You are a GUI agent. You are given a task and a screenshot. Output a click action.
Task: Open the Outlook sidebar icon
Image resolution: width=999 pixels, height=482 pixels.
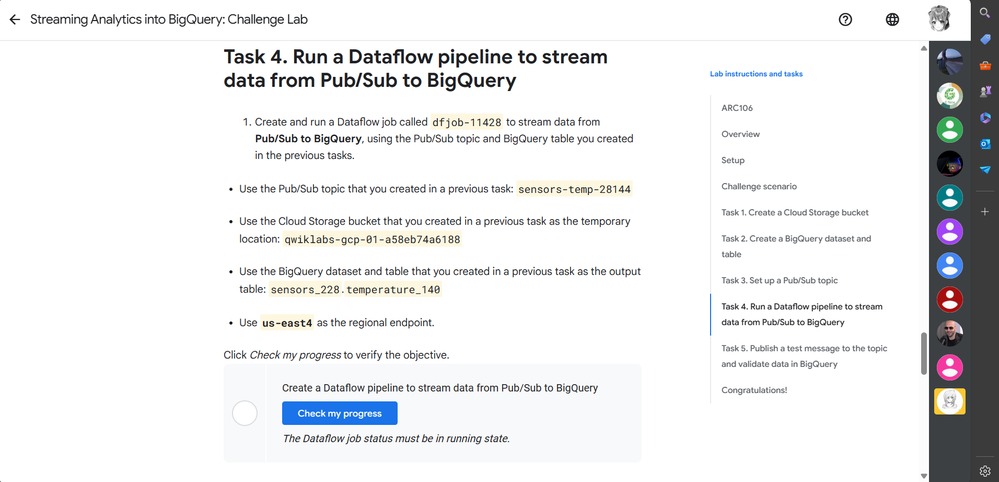click(x=984, y=144)
